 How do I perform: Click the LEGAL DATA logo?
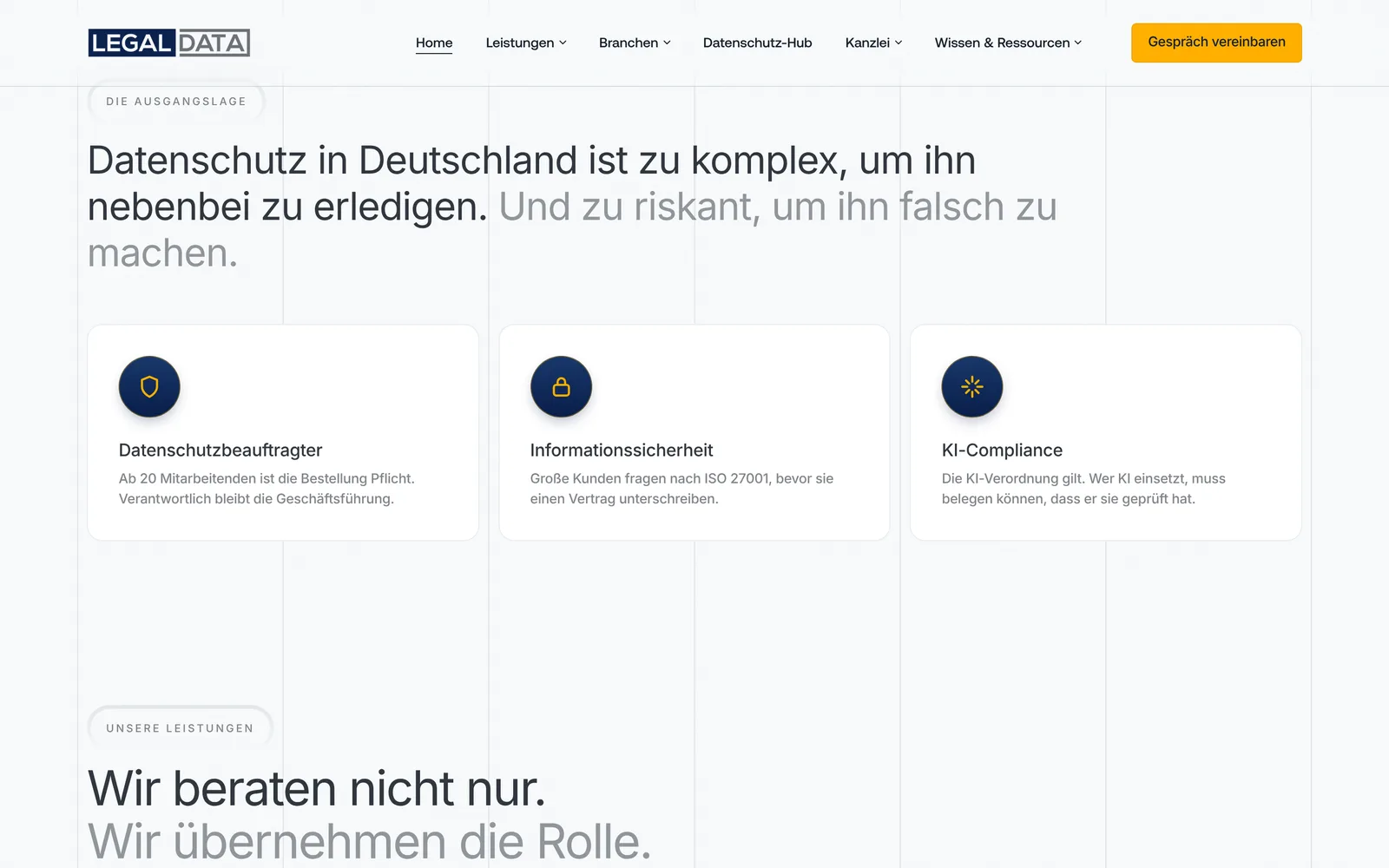(x=169, y=43)
